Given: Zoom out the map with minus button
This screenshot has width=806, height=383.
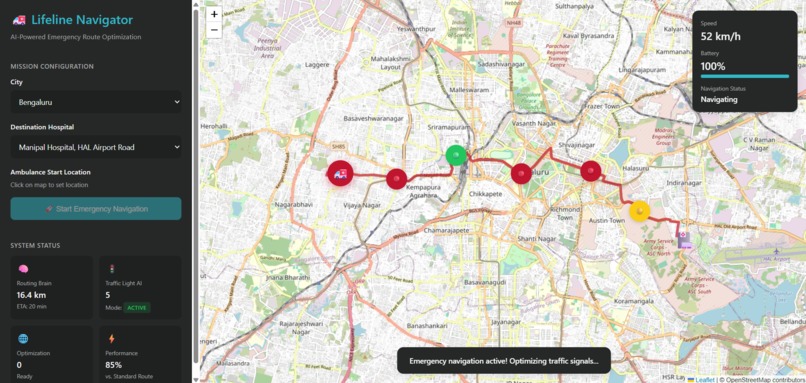Looking at the screenshot, I should click(x=214, y=30).
